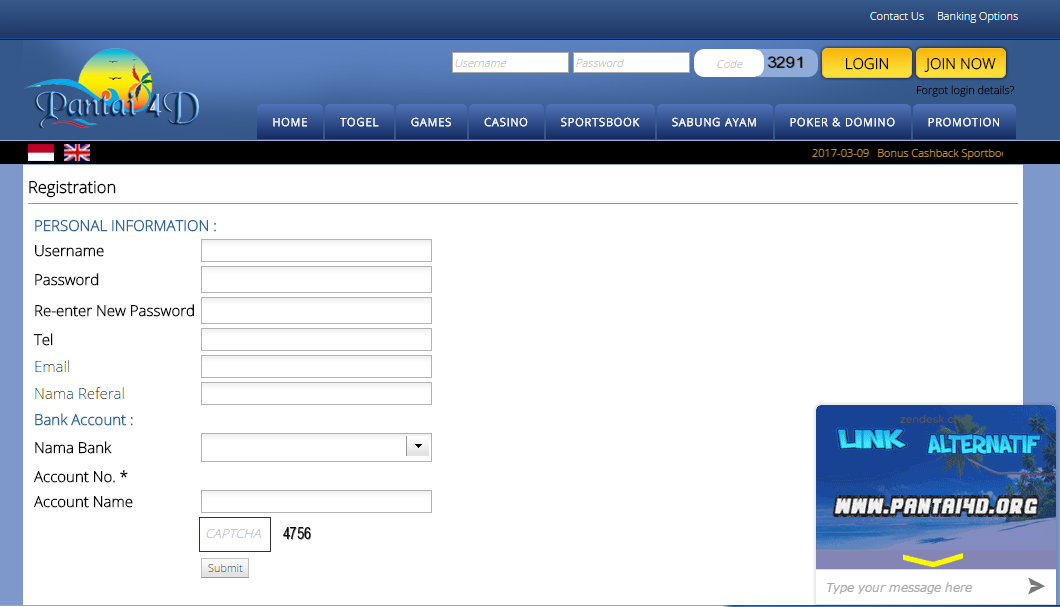The height and width of the screenshot is (607, 1060).
Task: Click Re-enter New Password field
Action: tap(316, 311)
